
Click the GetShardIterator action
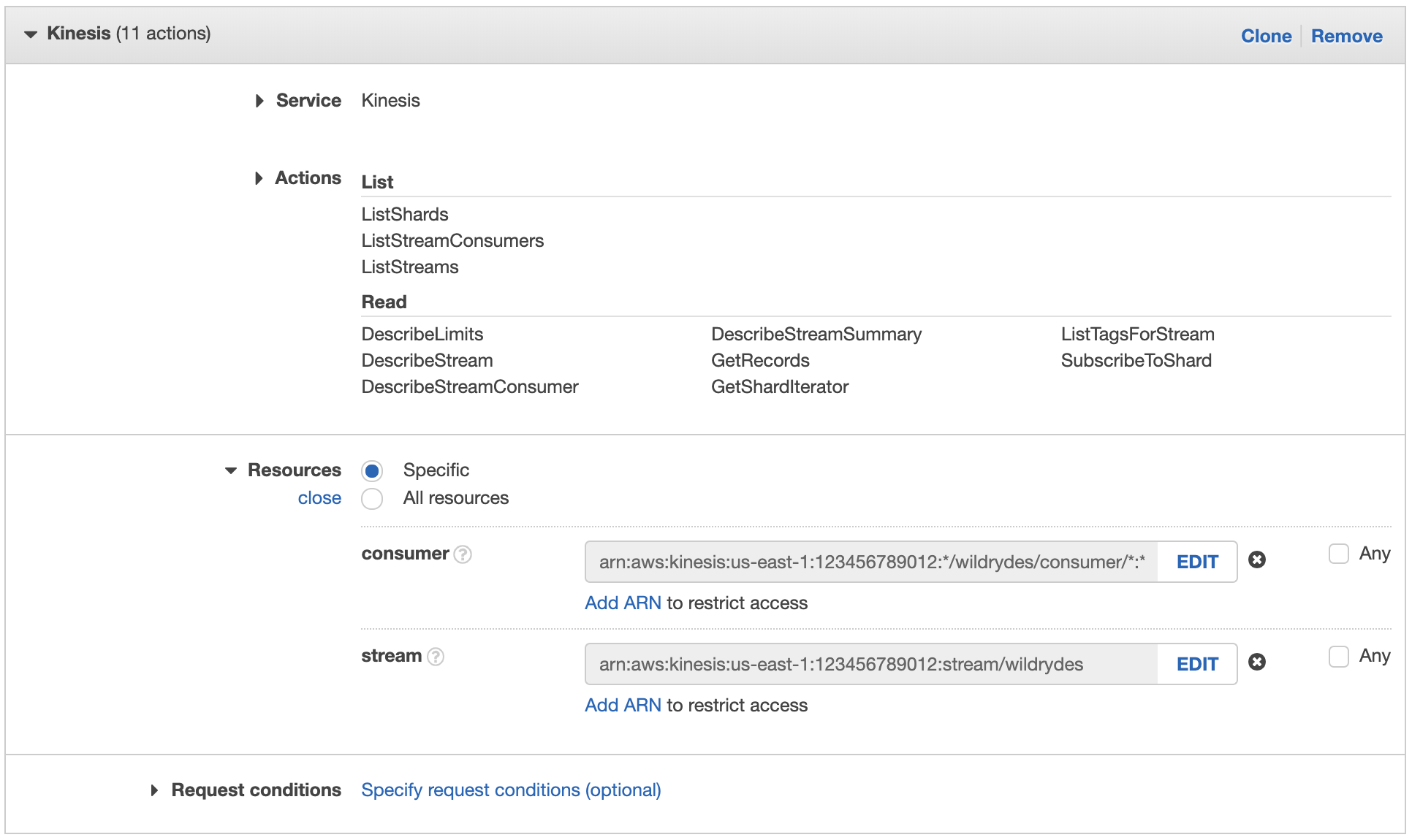click(780, 386)
